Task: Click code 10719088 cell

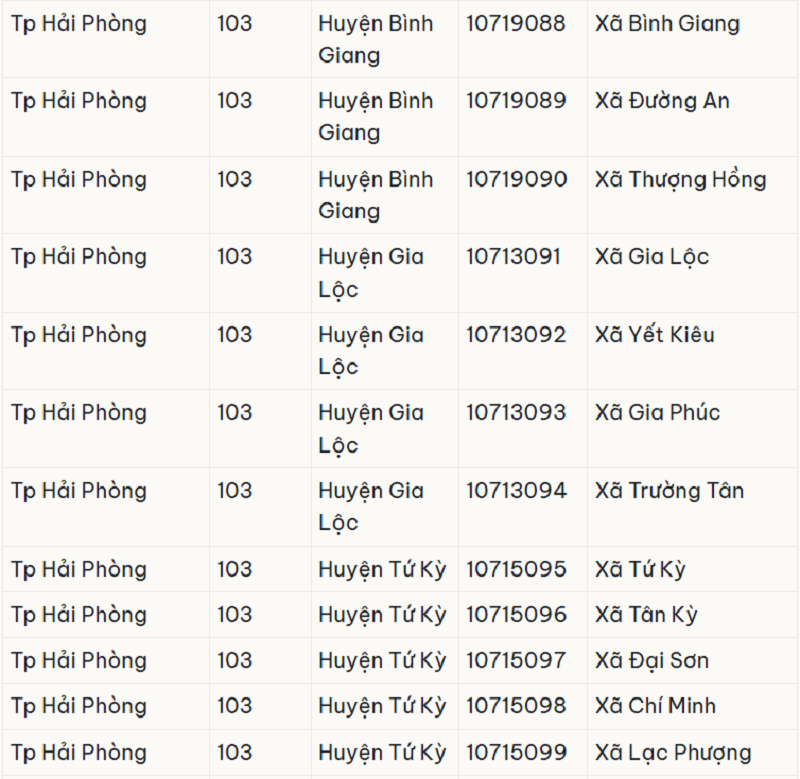Action: point(522,39)
